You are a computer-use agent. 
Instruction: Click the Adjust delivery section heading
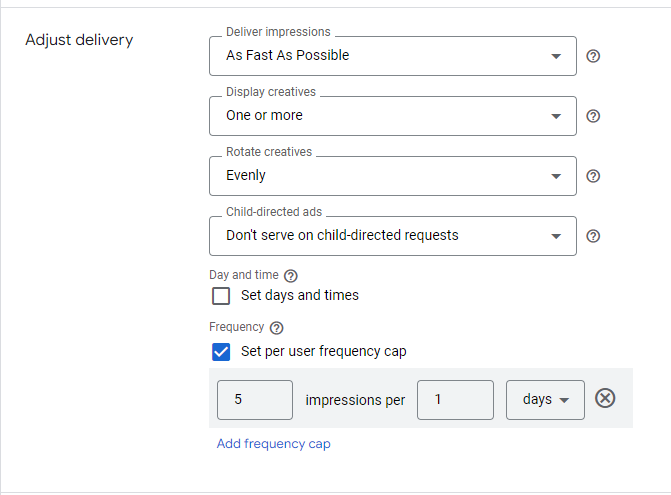point(79,40)
